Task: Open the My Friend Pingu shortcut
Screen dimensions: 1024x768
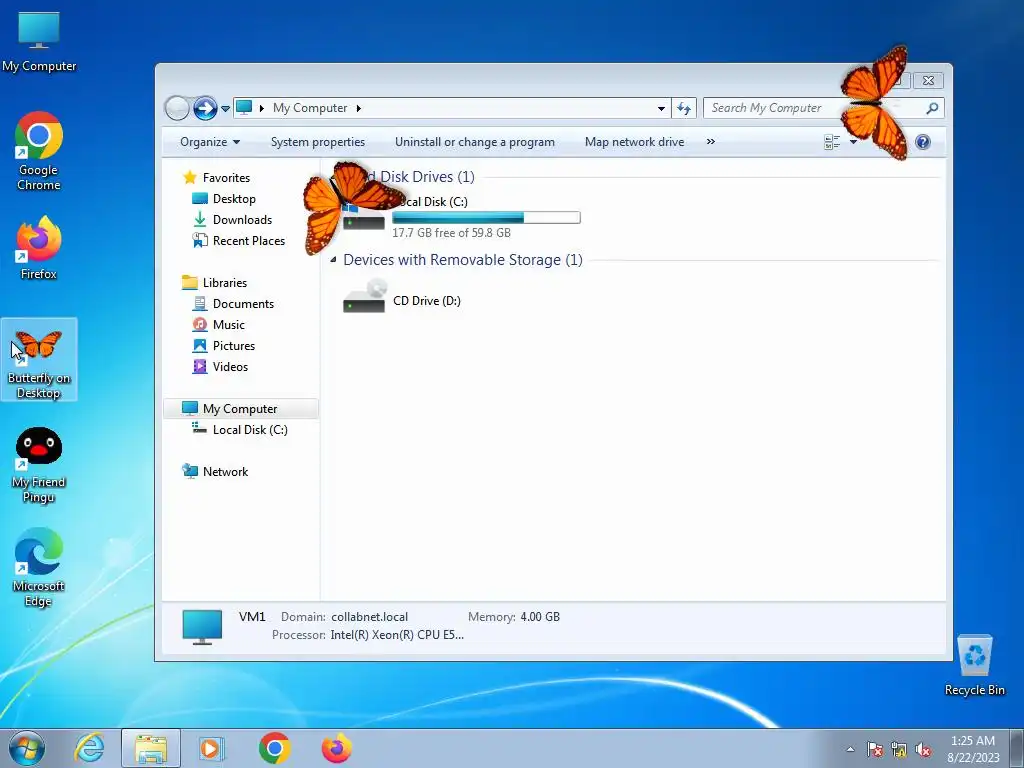Action: click(x=39, y=465)
